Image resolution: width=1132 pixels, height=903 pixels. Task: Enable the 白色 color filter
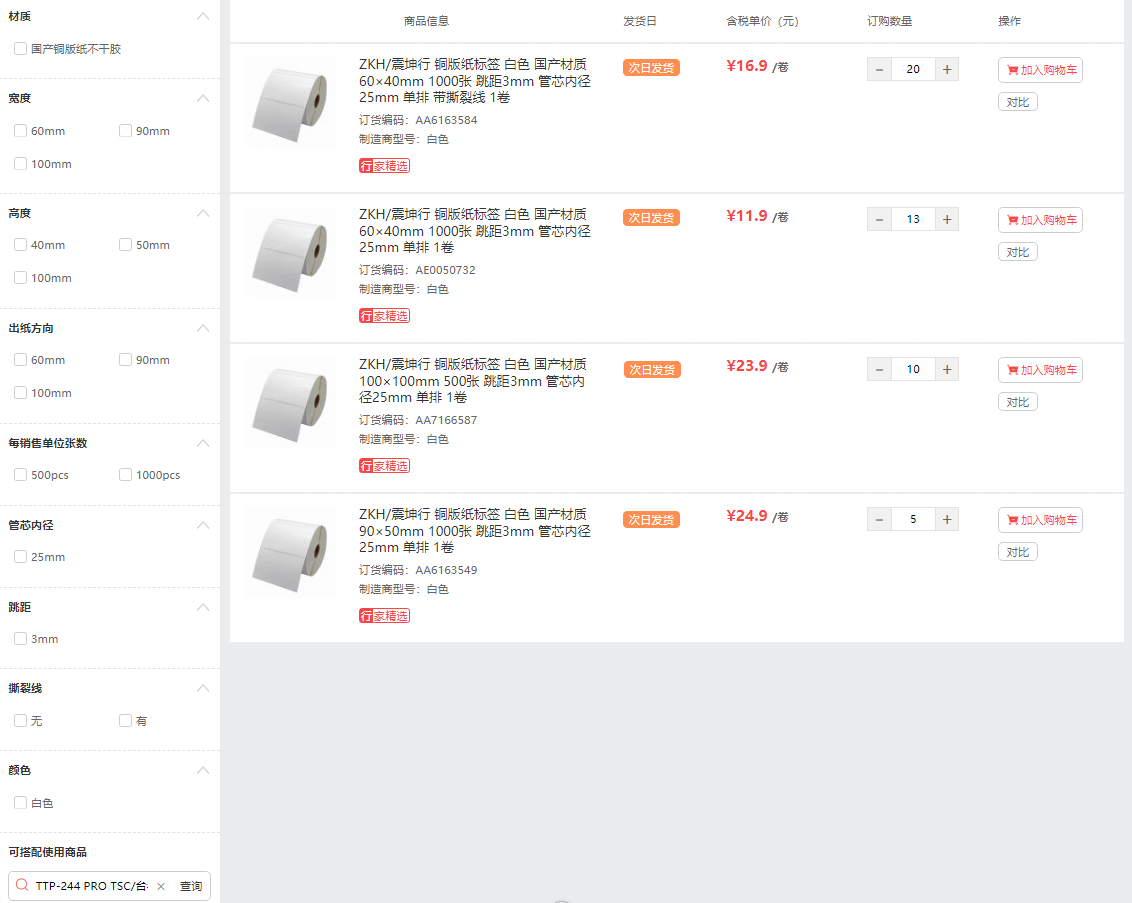coord(20,803)
